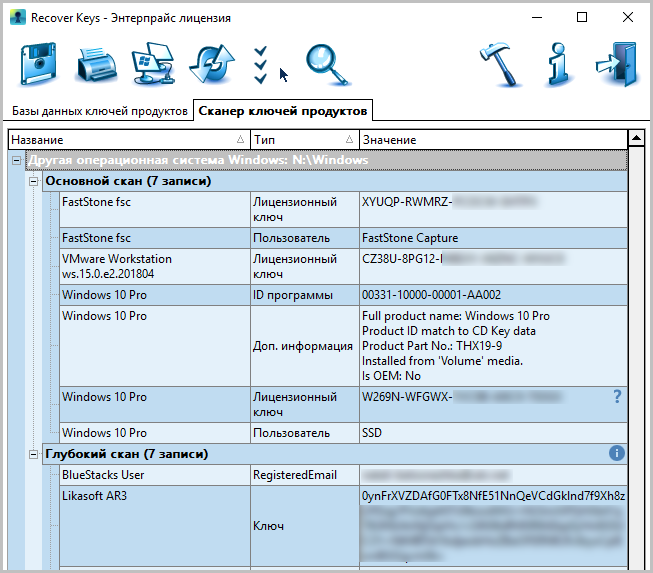Select BlueStacks User row
Screen dimensions: 653x573
pos(344,475)
